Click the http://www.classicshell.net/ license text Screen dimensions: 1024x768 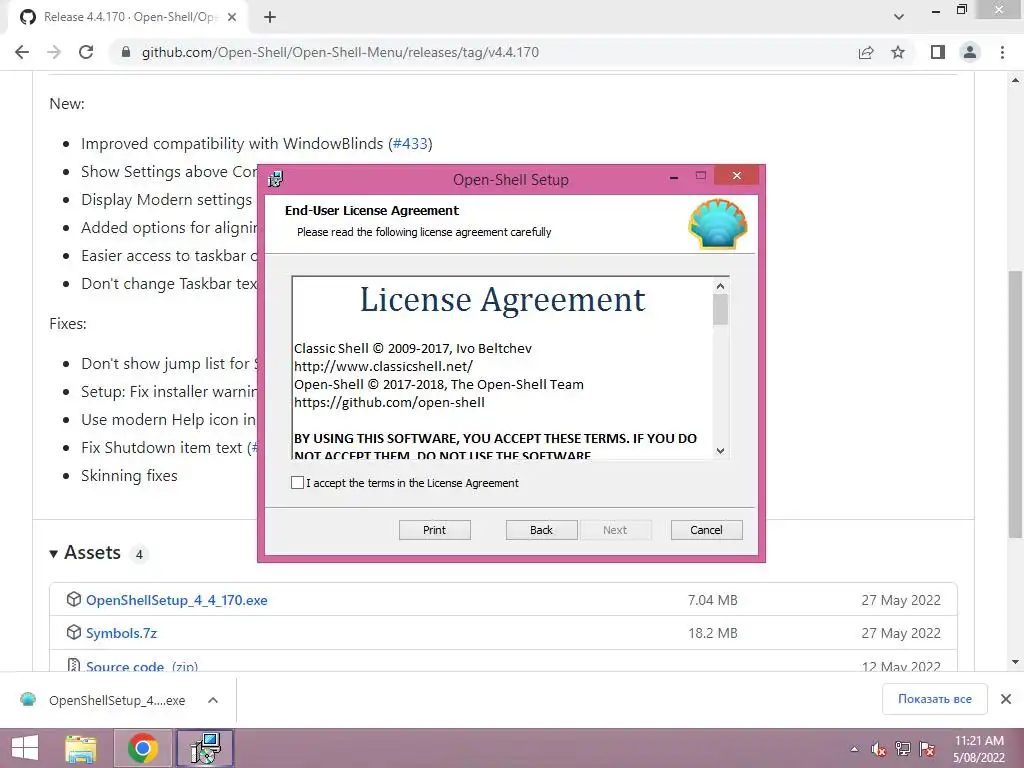pyautogui.click(x=383, y=366)
